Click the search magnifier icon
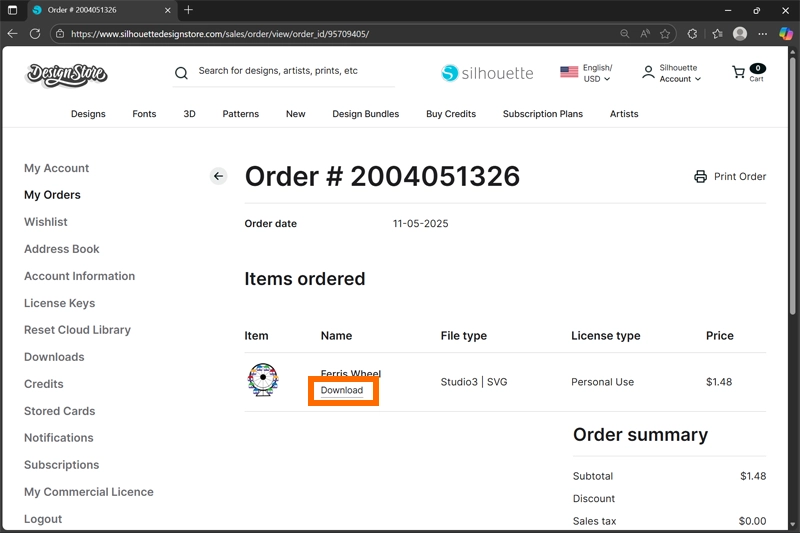800x533 pixels. pyautogui.click(x=181, y=73)
